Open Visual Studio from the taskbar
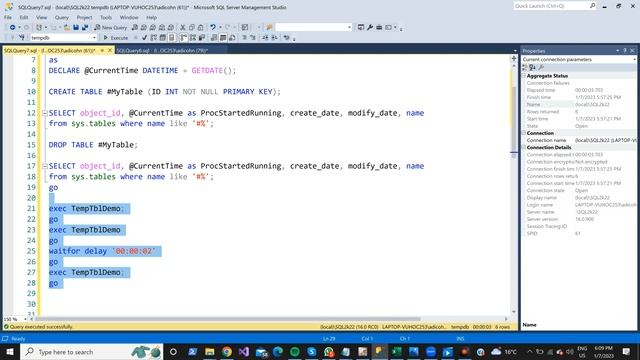The width and height of the screenshot is (640, 360). click(244, 352)
